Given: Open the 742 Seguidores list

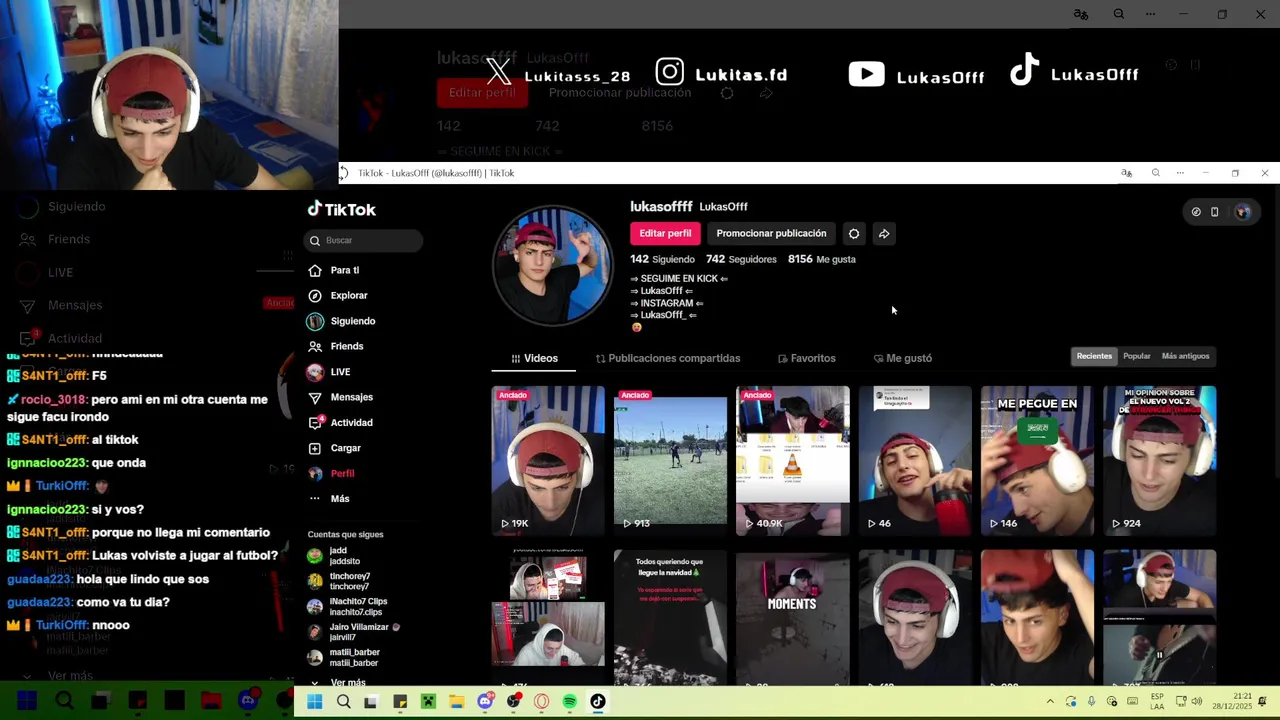Looking at the screenshot, I should 741,259.
